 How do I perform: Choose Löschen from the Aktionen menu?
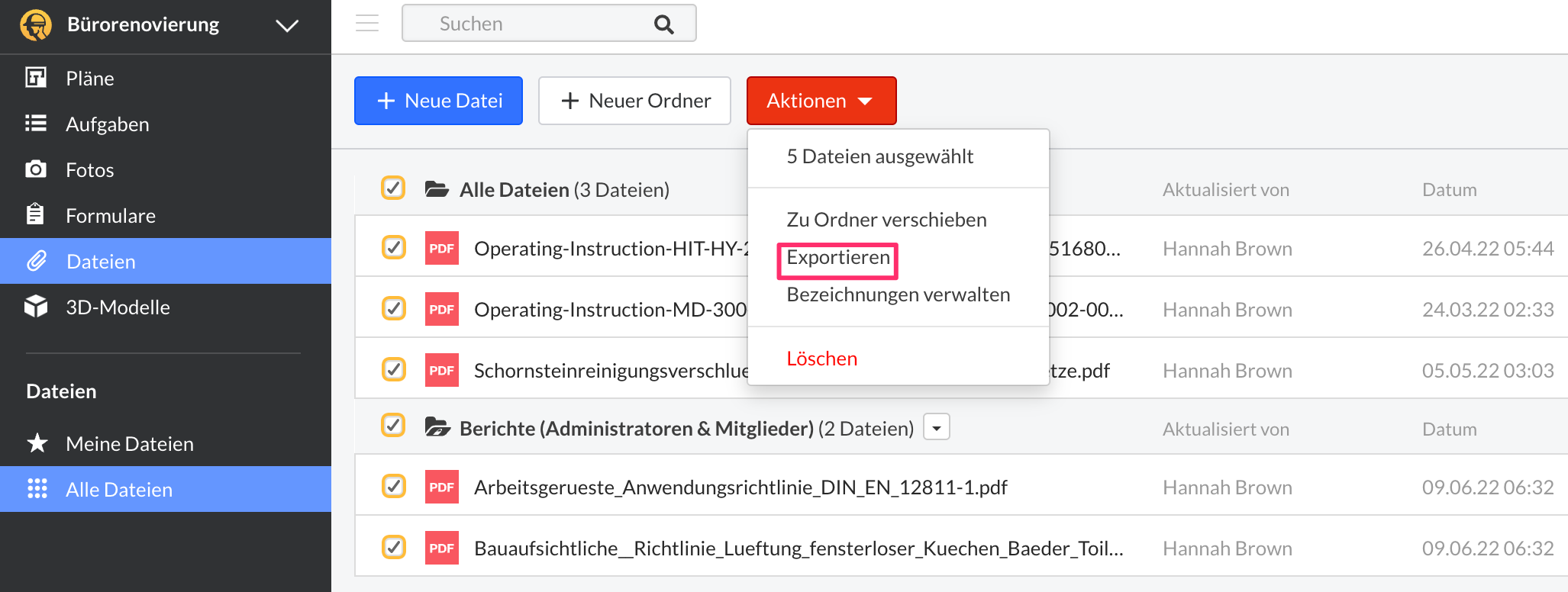[821, 359]
